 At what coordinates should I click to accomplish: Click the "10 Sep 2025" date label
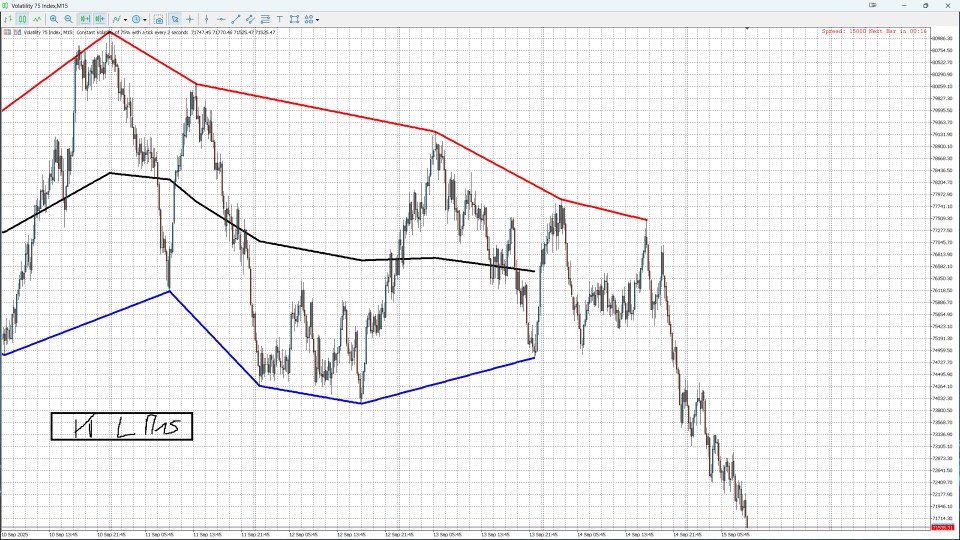pos(13,534)
